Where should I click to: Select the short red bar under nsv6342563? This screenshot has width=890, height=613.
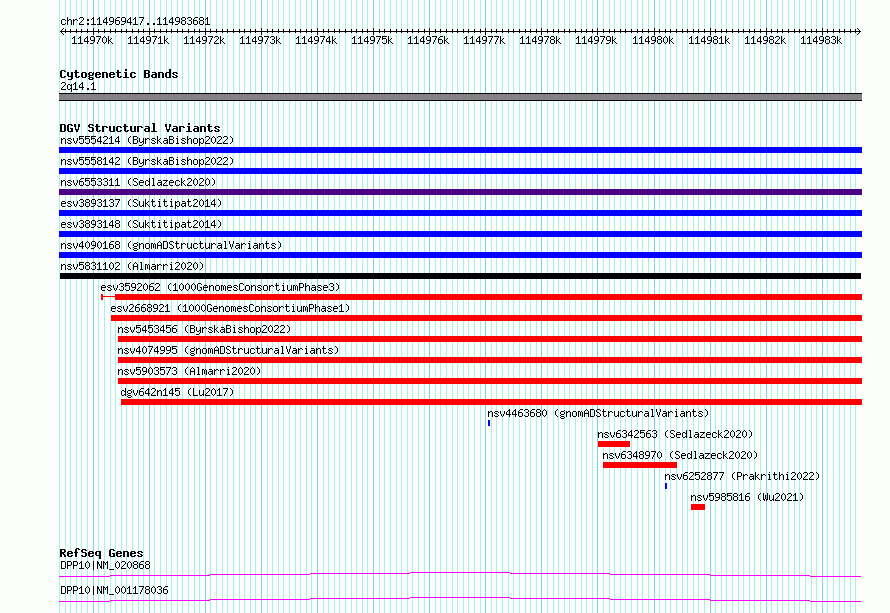click(614, 444)
